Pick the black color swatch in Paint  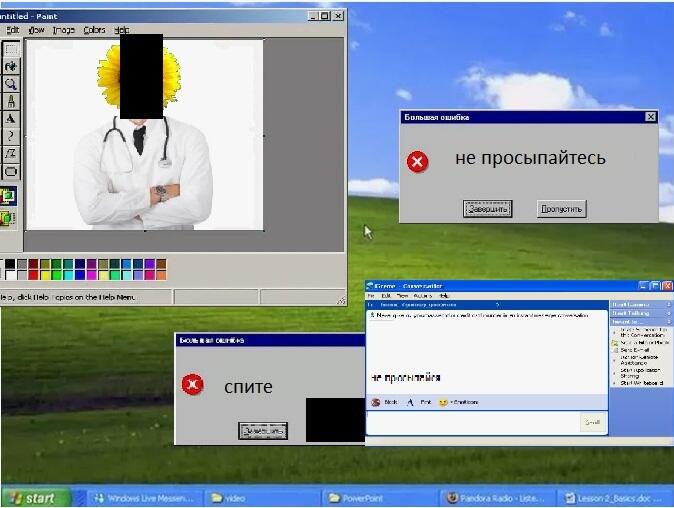coord(10,263)
